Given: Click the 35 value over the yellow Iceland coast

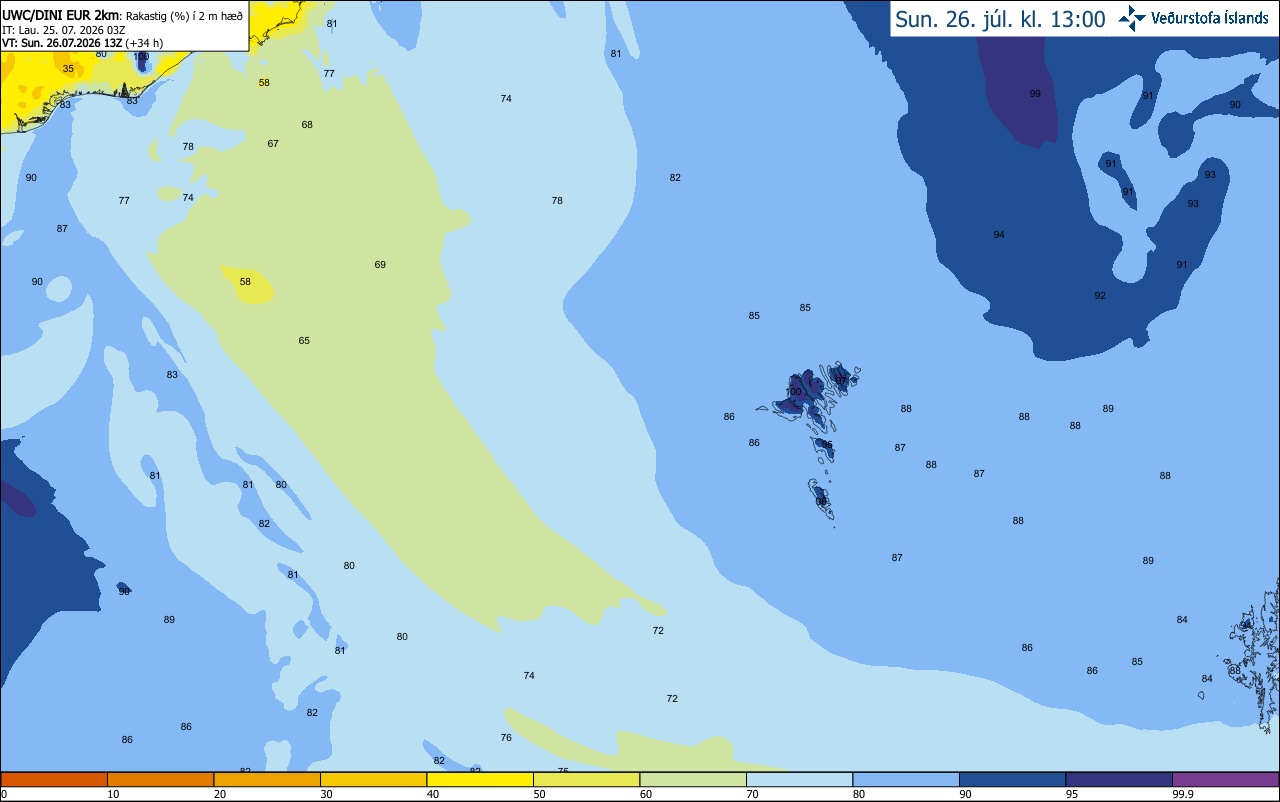Looking at the screenshot, I should coord(68,68).
